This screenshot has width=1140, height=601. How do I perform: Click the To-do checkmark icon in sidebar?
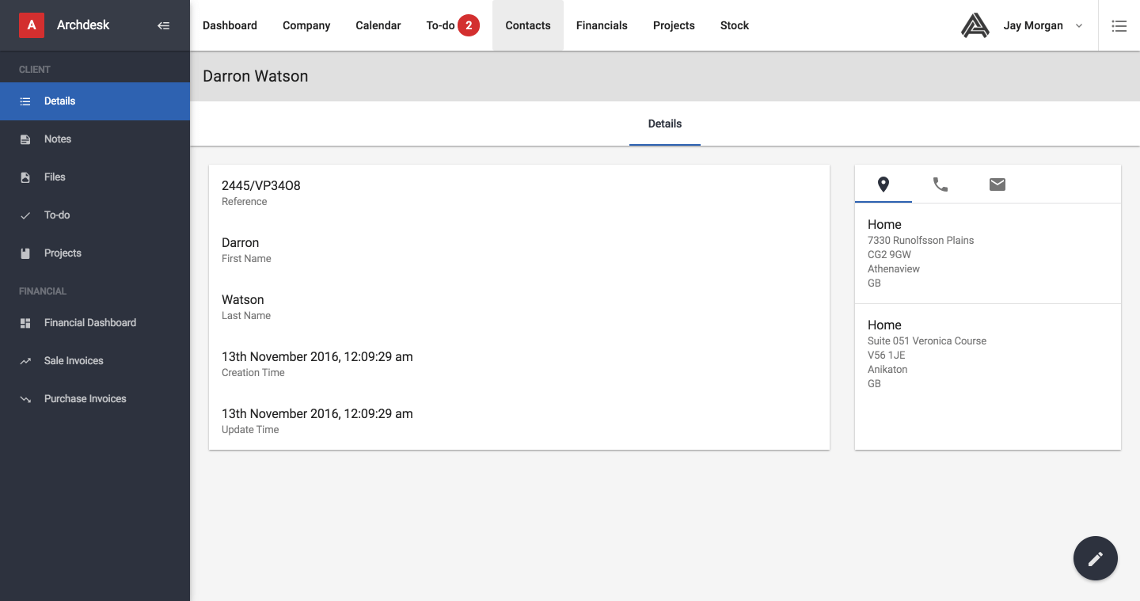25,215
